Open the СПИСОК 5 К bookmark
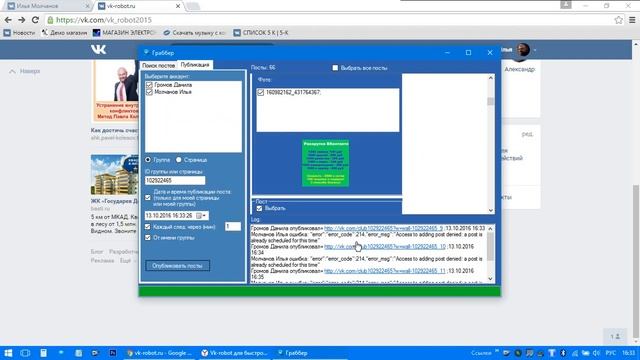 [261, 33]
